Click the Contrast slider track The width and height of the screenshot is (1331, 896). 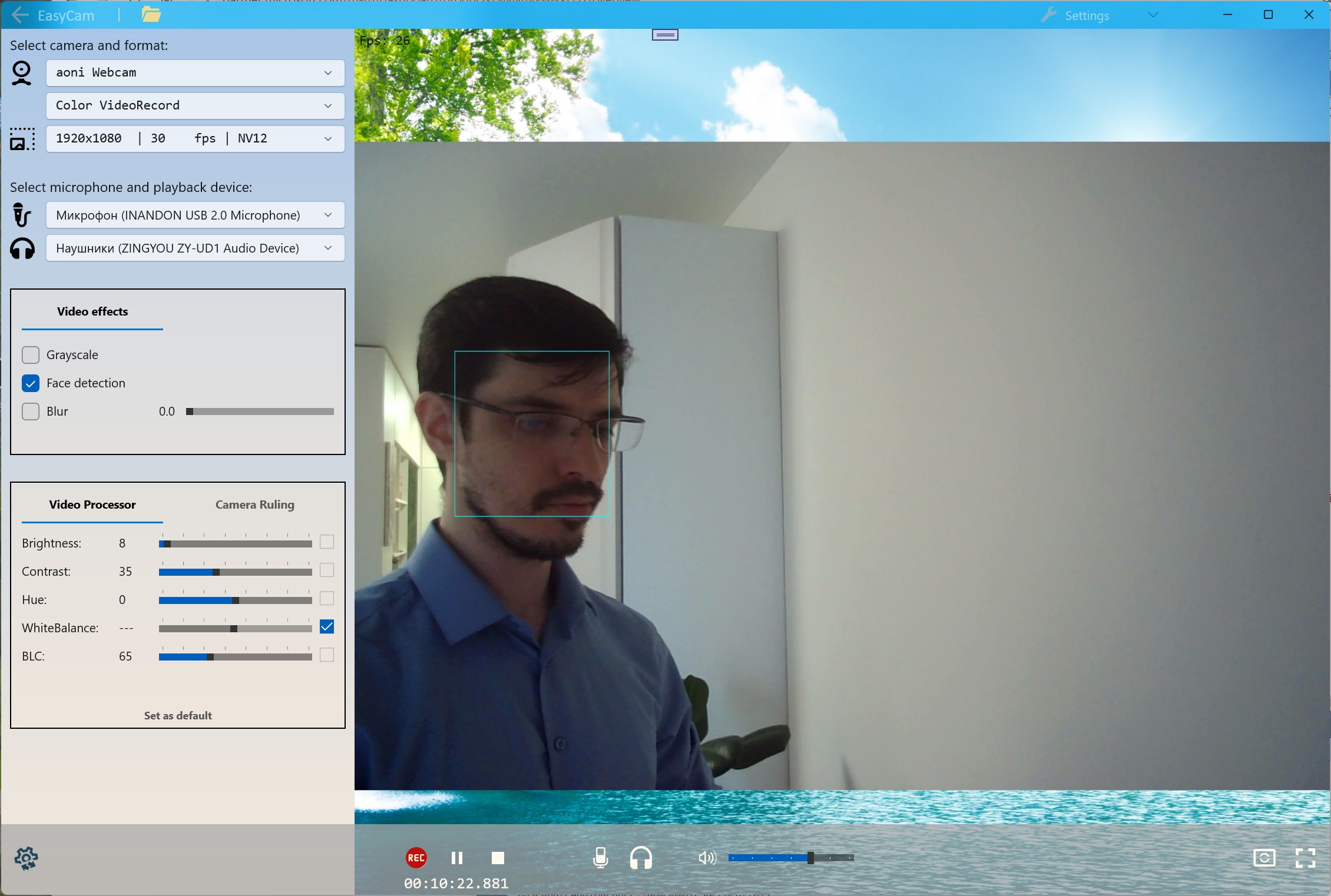pos(235,572)
